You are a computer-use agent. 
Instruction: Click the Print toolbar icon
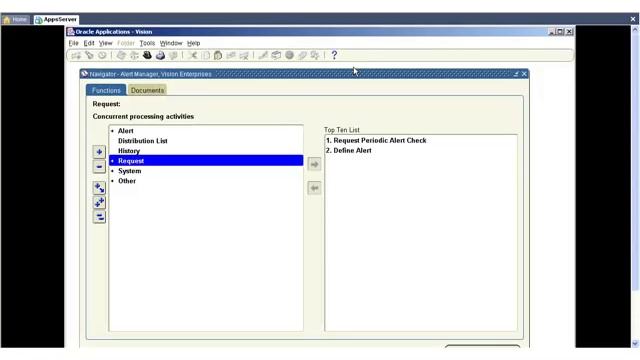[160, 56]
